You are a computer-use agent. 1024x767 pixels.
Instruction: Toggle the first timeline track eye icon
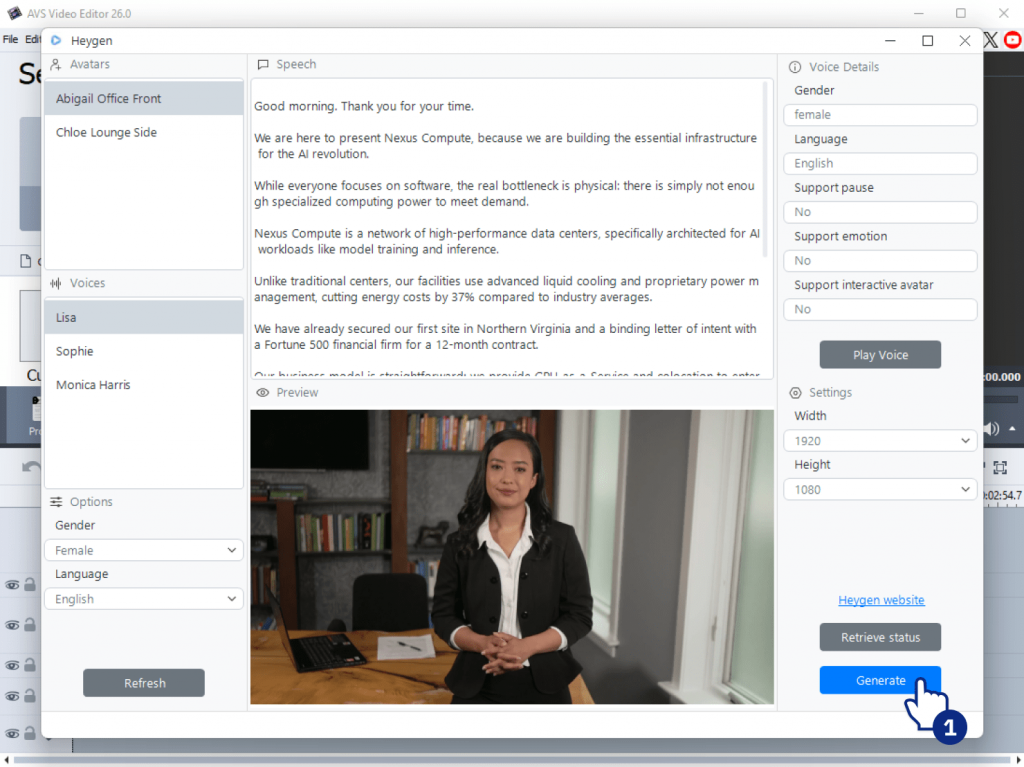12,585
